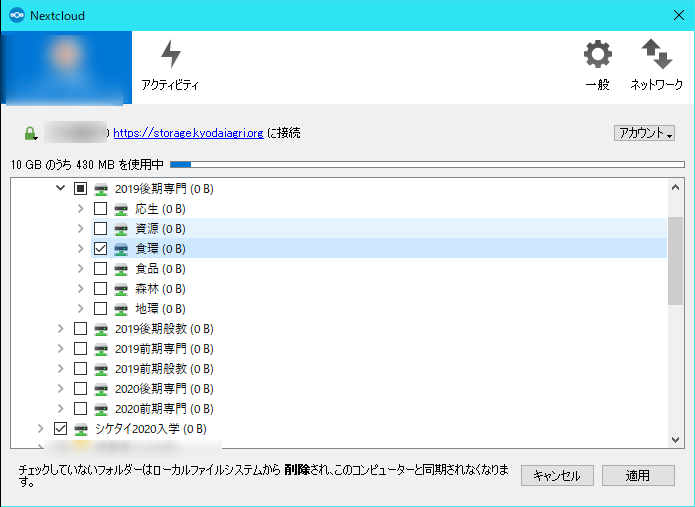Collapse the 2019後期専門 folder
The width and height of the screenshot is (695, 507).
(x=60, y=189)
